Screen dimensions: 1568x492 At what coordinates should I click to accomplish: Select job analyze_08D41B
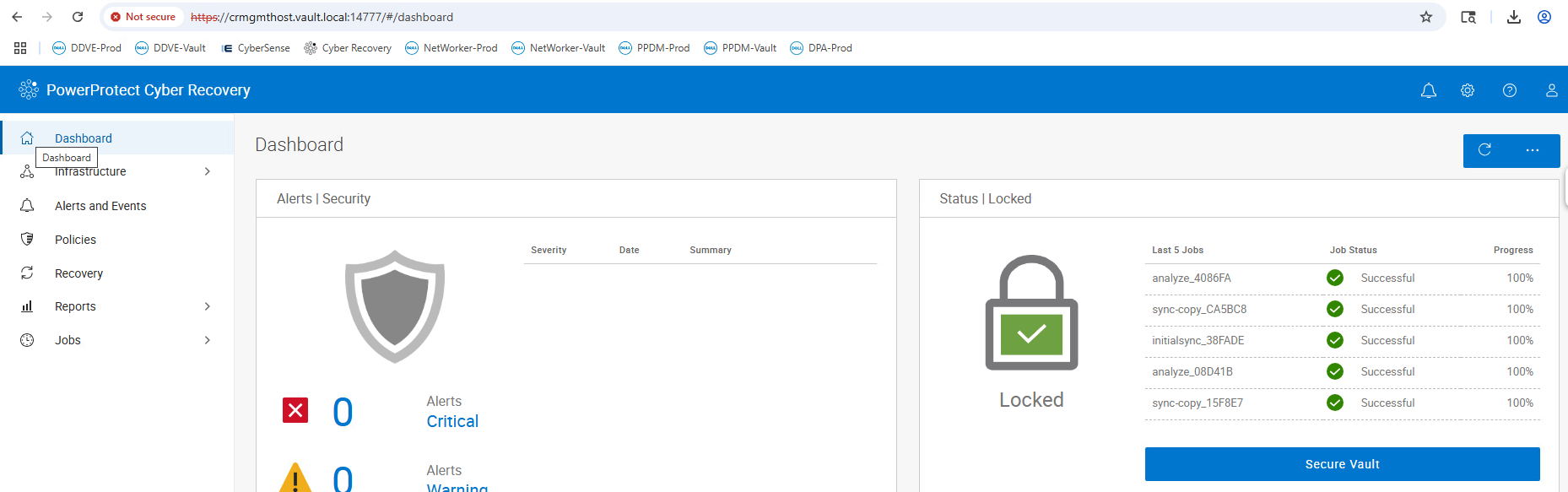coord(1192,371)
